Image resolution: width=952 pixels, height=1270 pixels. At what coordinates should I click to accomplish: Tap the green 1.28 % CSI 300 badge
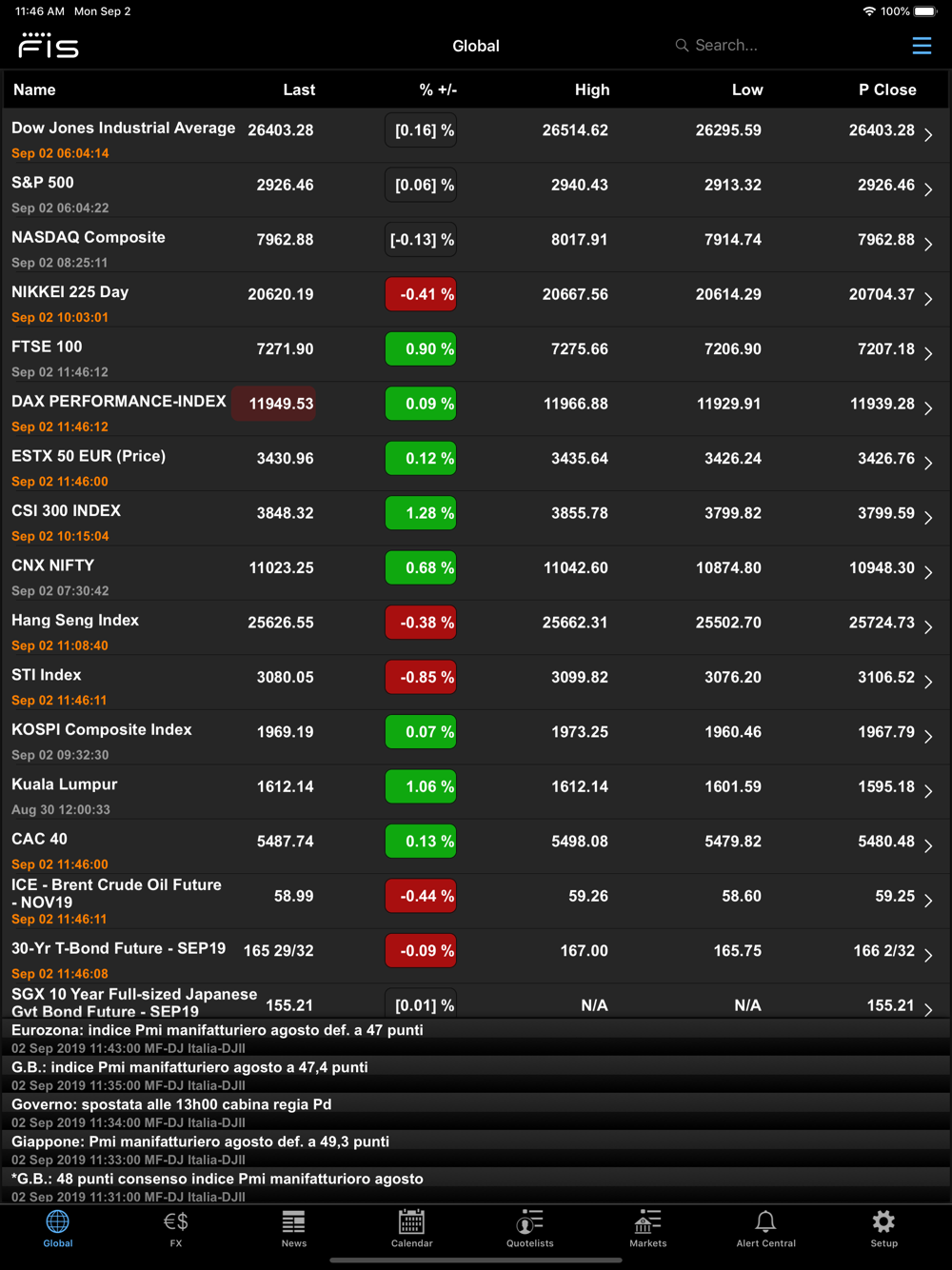coord(421,513)
